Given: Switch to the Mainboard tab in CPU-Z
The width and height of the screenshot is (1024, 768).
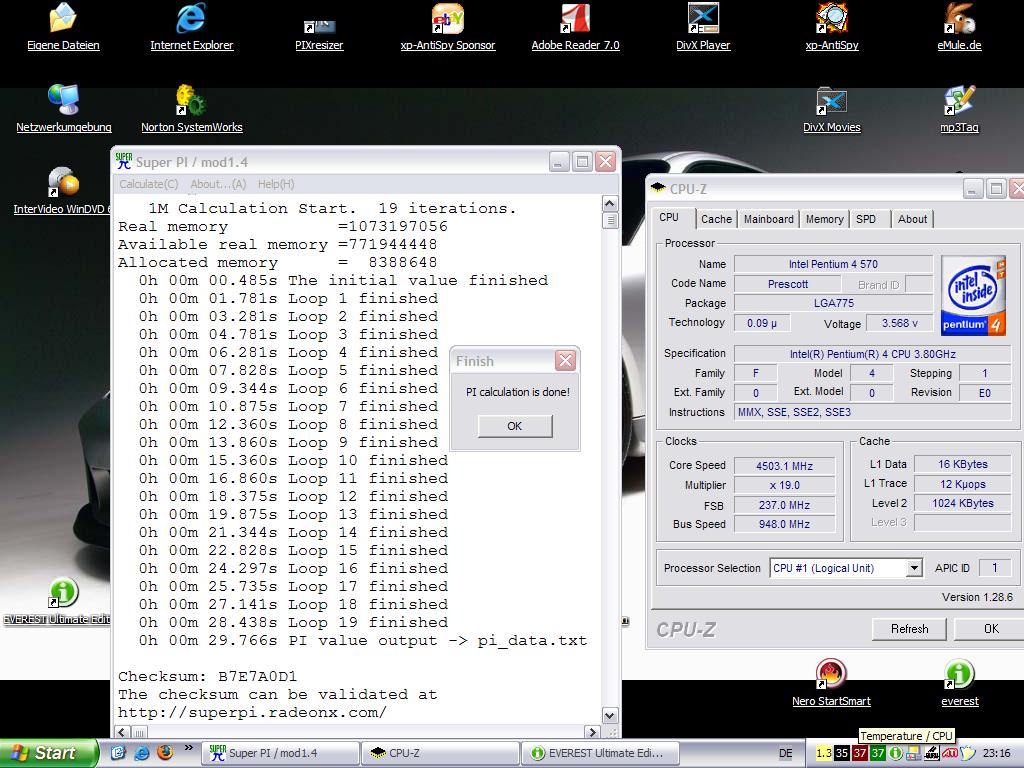Looking at the screenshot, I should [x=769, y=219].
